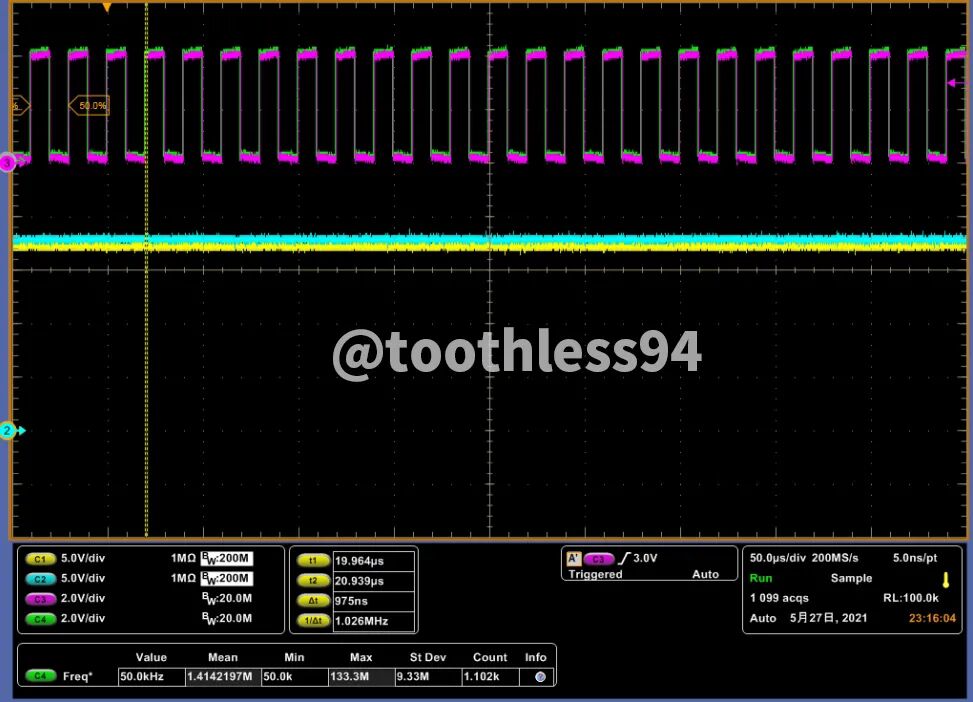
Task: Select the C1 channel badge
Action: click(x=40, y=559)
